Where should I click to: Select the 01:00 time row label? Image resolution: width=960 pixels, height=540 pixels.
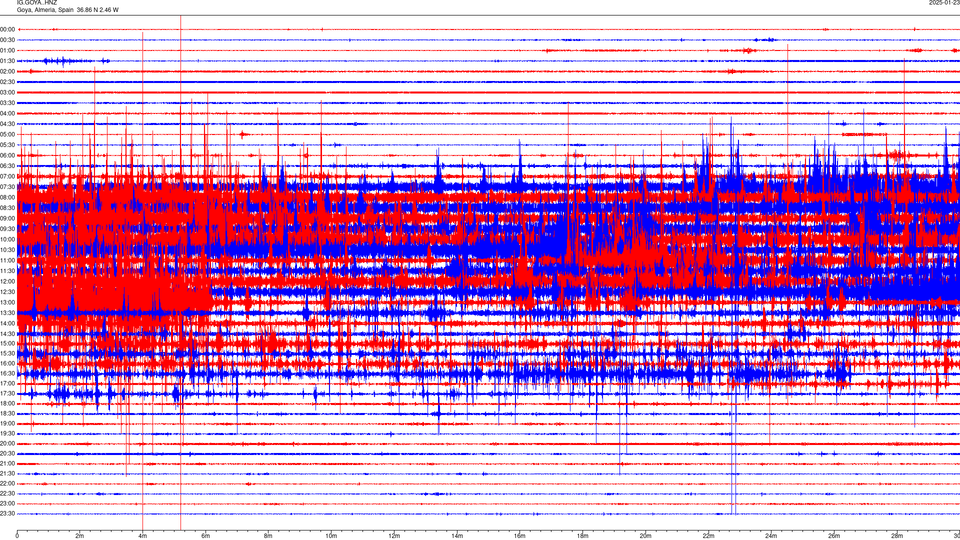[7, 50]
